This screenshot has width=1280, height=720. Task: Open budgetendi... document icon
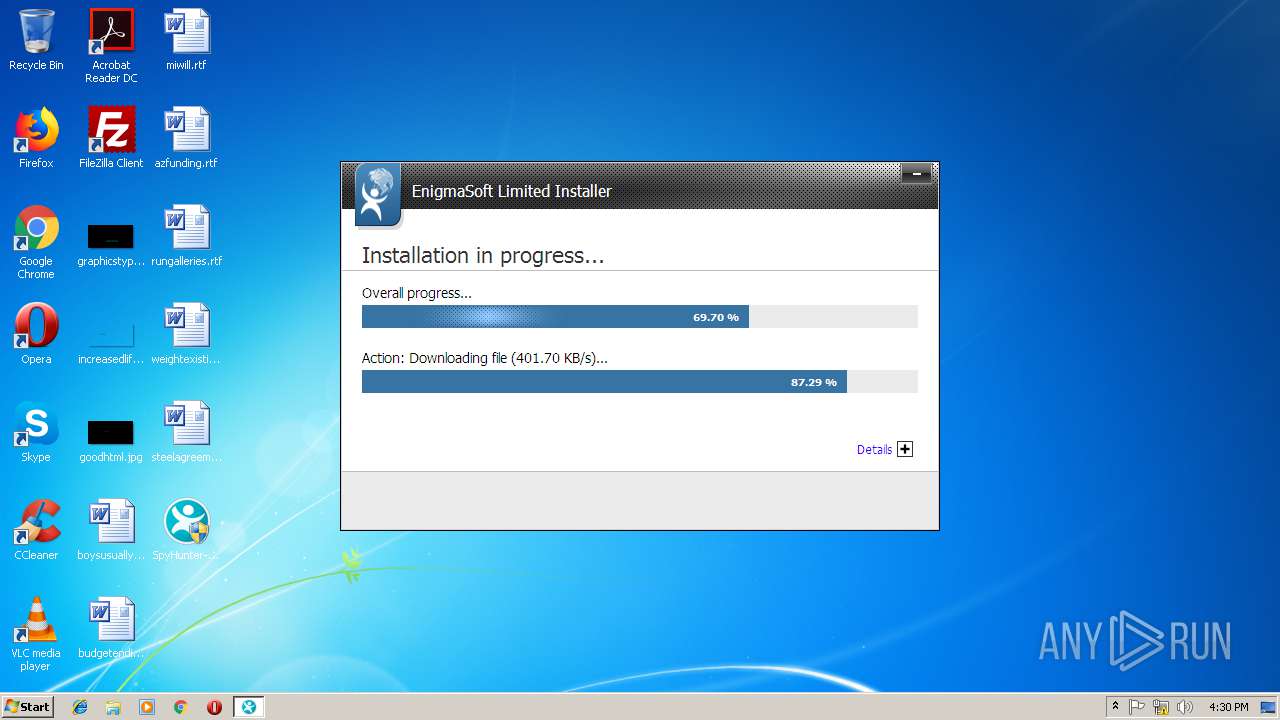[111, 628]
